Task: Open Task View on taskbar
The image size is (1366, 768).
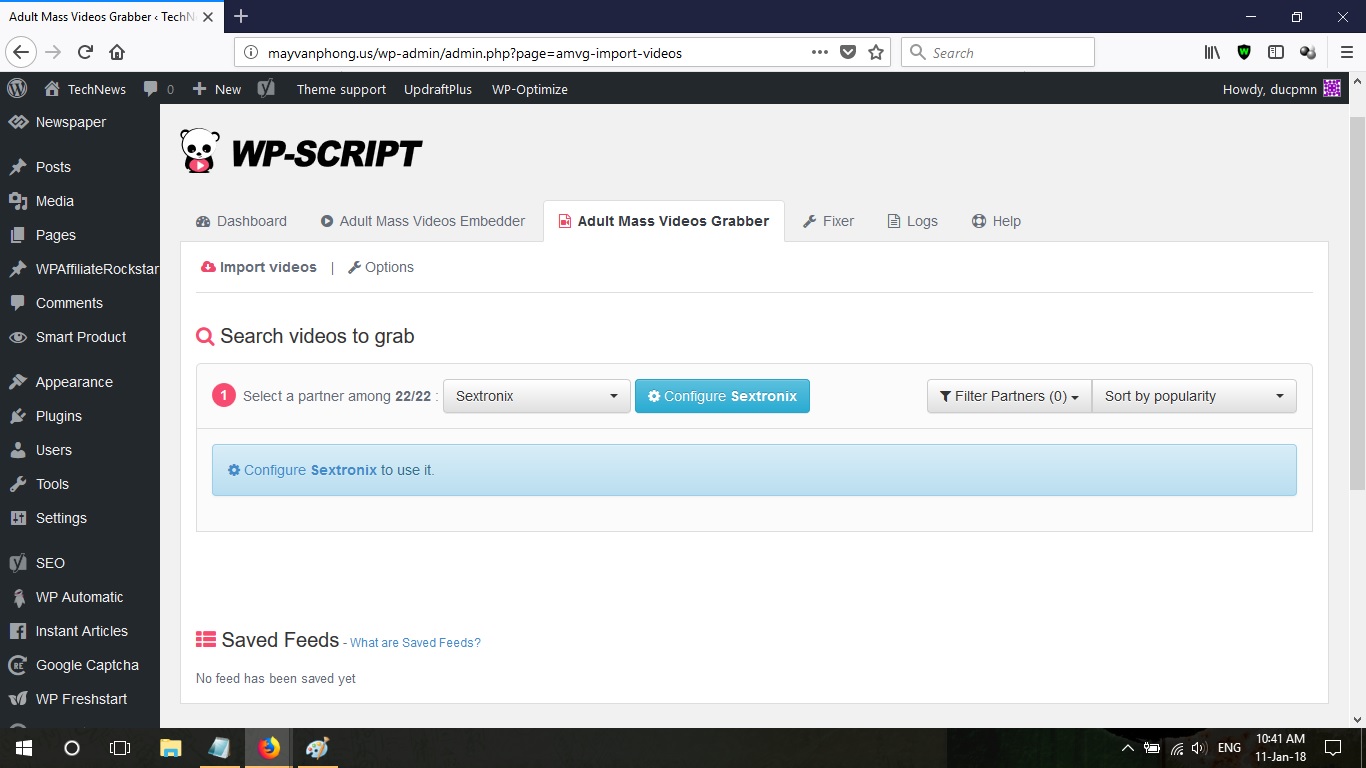Action: pos(120,748)
